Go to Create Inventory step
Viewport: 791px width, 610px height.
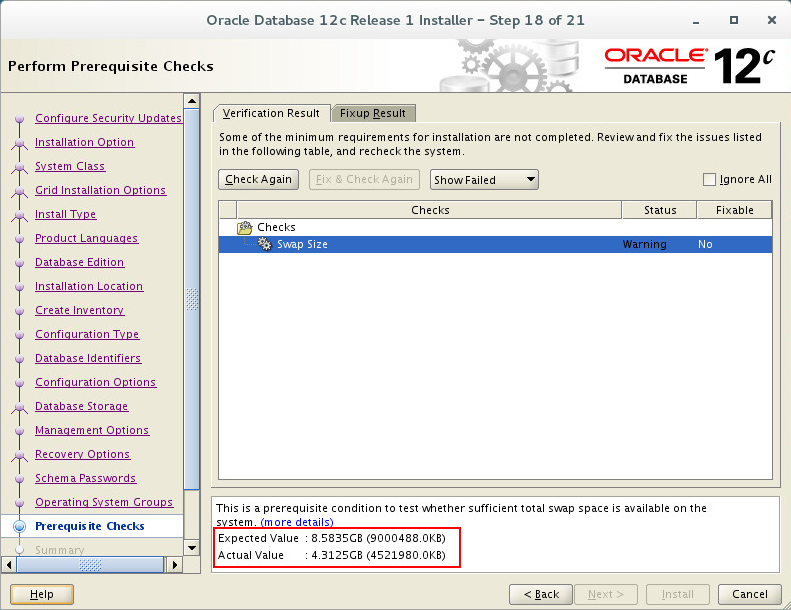click(80, 310)
